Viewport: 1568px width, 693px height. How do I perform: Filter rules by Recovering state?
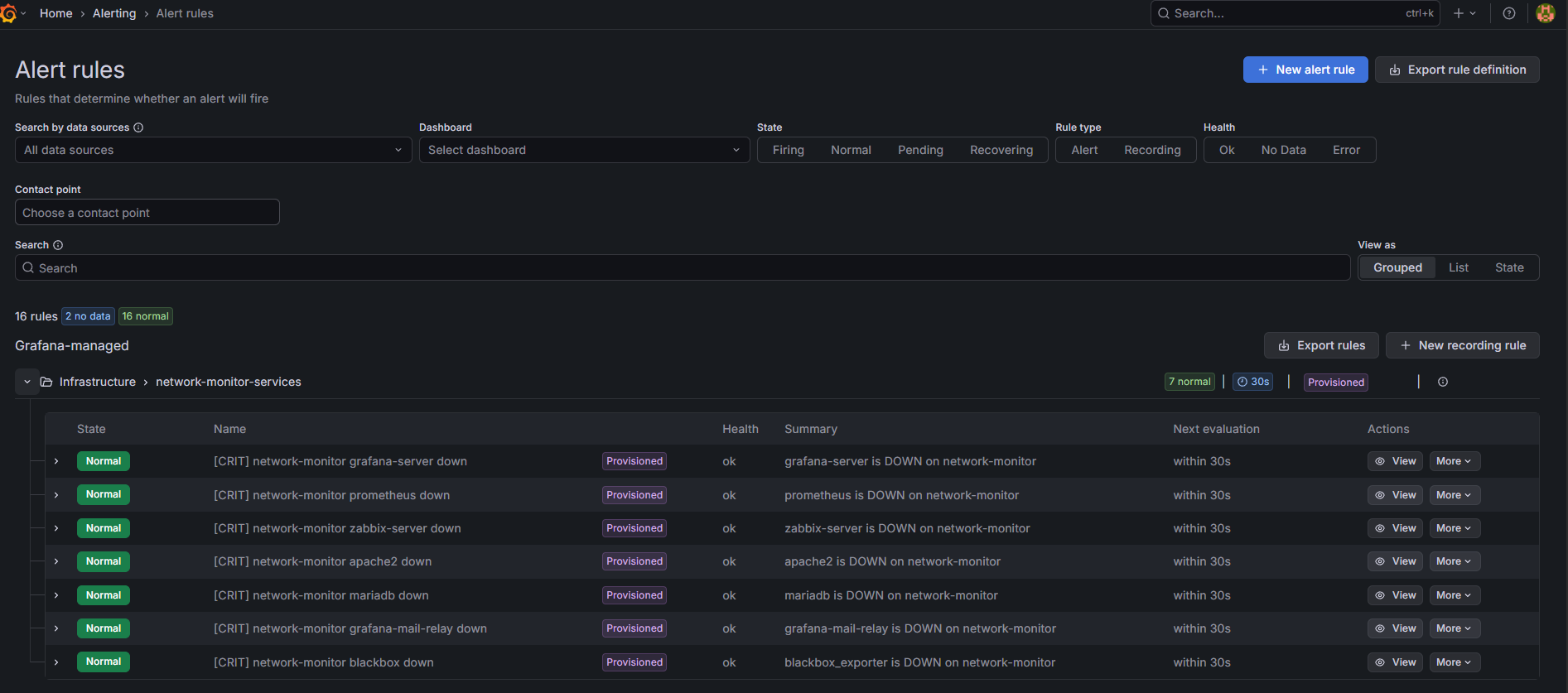pyautogui.click(x=1001, y=150)
